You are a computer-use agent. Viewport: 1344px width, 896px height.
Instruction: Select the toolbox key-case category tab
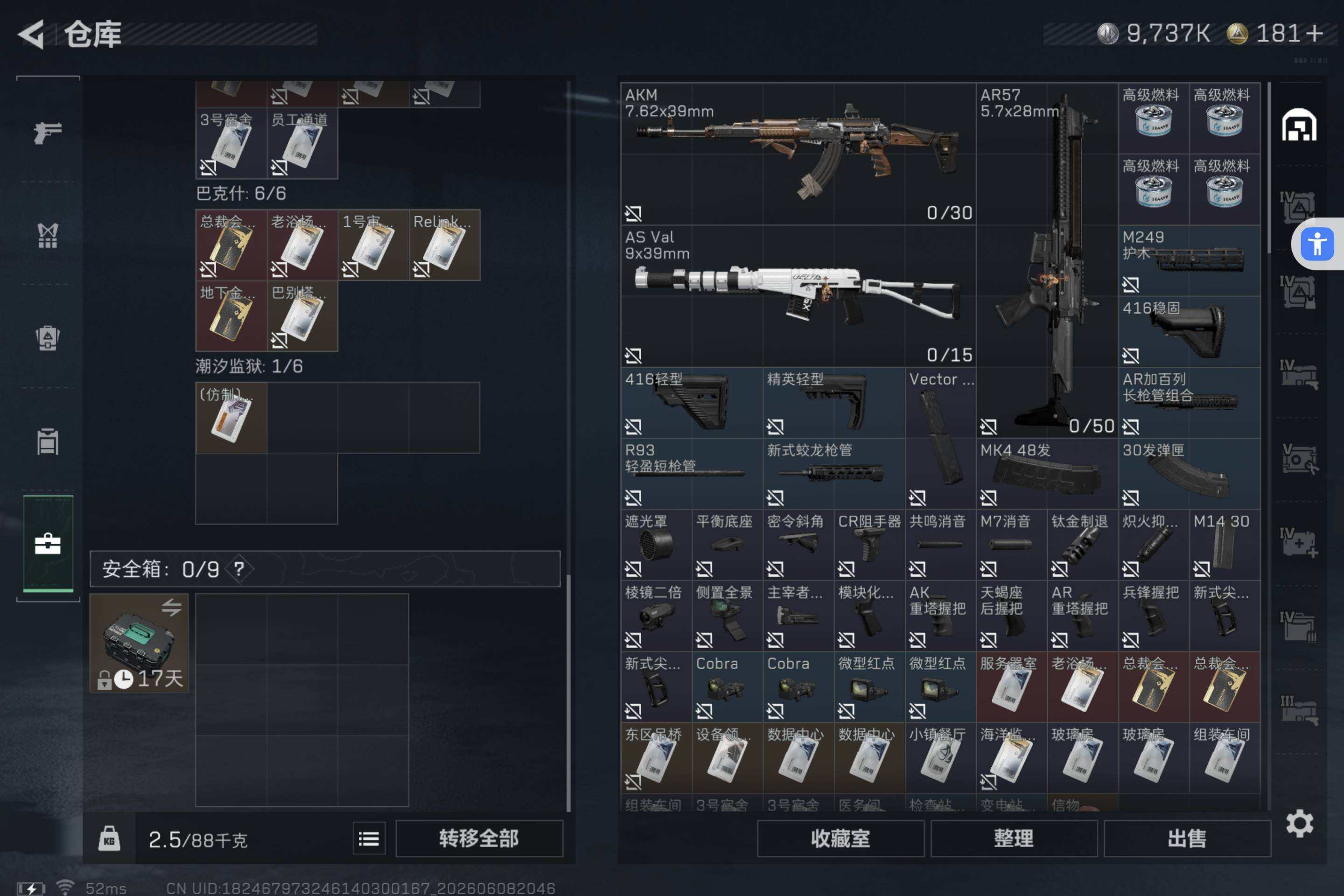click(x=48, y=543)
